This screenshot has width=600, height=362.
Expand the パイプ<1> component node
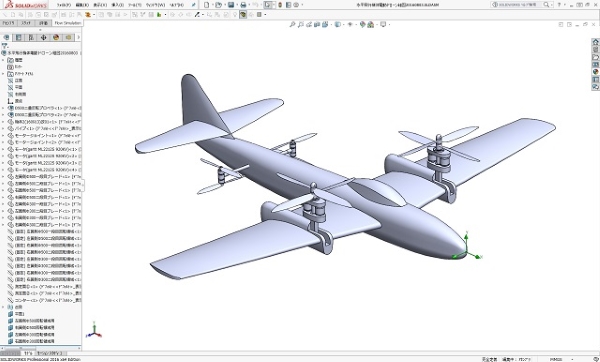[x=3, y=129]
